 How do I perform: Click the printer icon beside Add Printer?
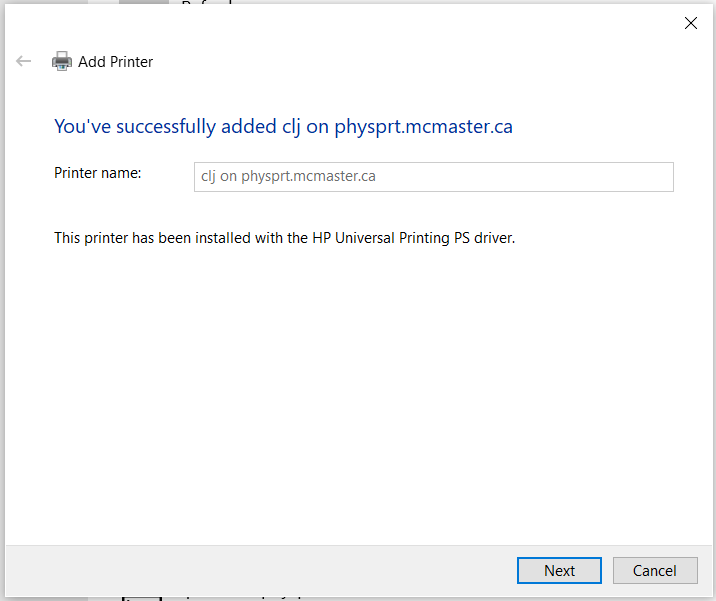[62, 62]
